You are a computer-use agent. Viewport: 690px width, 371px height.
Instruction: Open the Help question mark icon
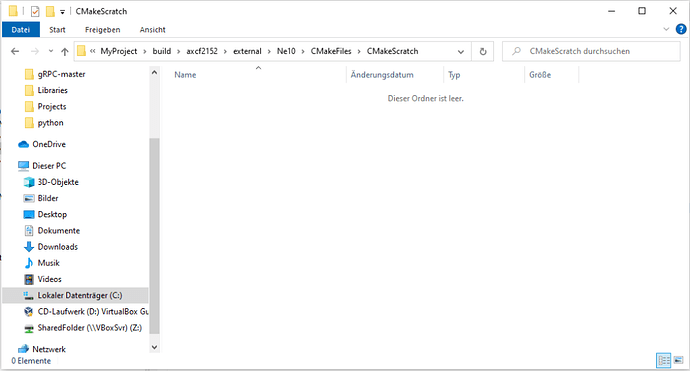[x=681, y=29]
